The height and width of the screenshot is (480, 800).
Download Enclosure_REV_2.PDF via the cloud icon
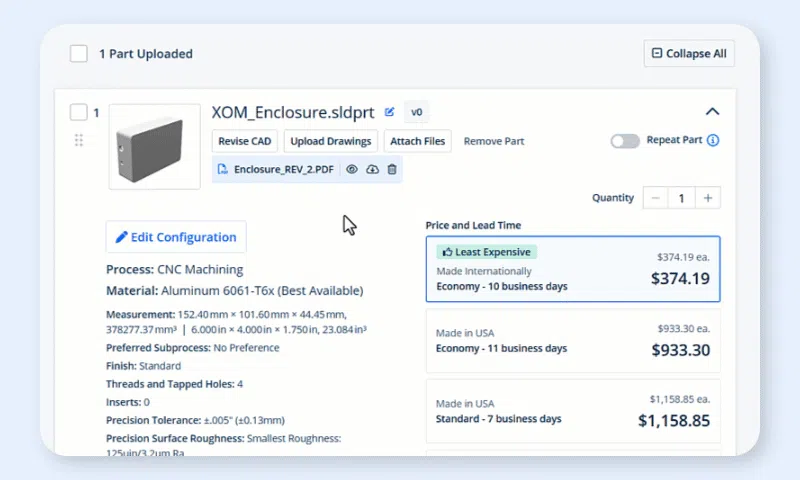(x=372, y=169)
